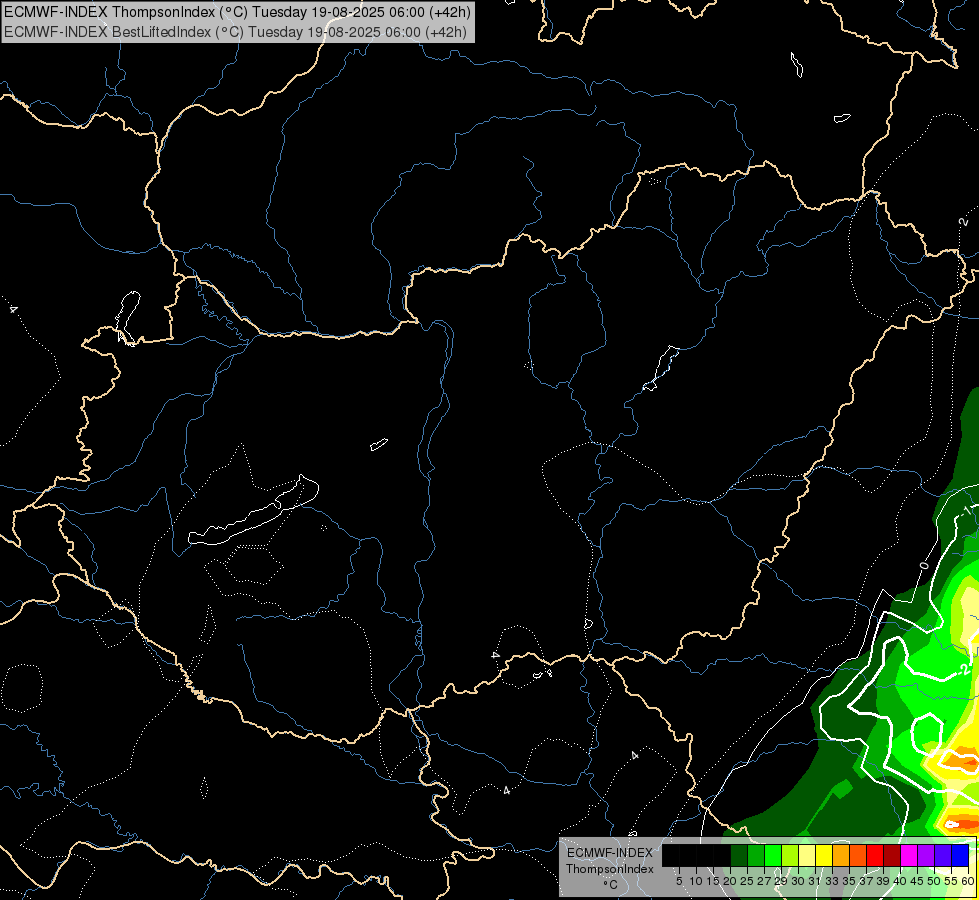Click legend tick value '35'

(x=849, y=881)
